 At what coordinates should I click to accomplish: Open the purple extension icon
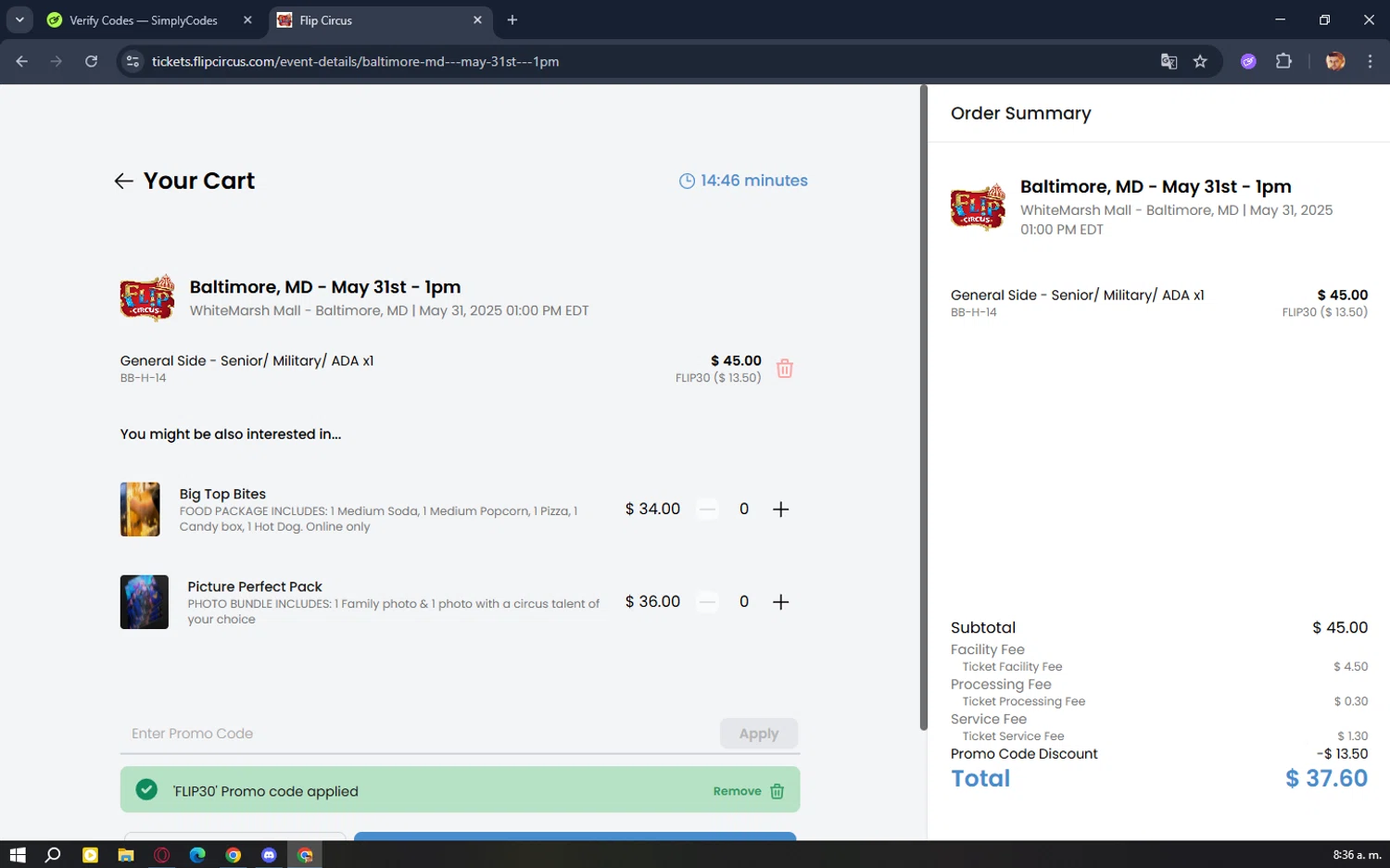coord(1248,61)
